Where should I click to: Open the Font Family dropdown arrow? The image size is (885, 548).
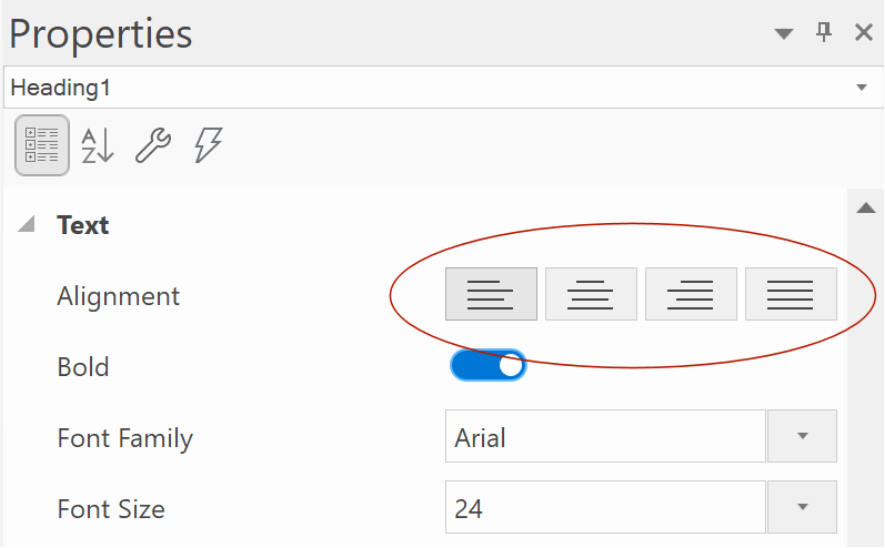point(802,436)
